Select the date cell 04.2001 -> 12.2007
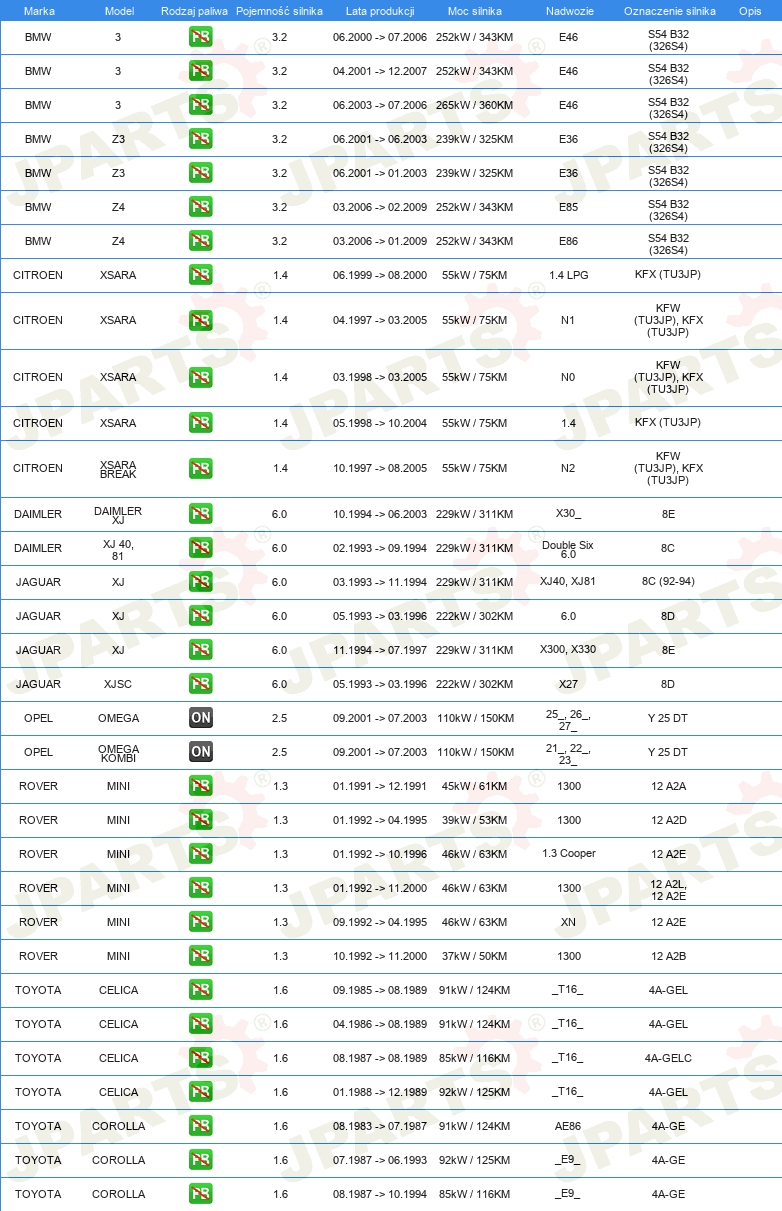The image size is (782, 1211). 380,72
